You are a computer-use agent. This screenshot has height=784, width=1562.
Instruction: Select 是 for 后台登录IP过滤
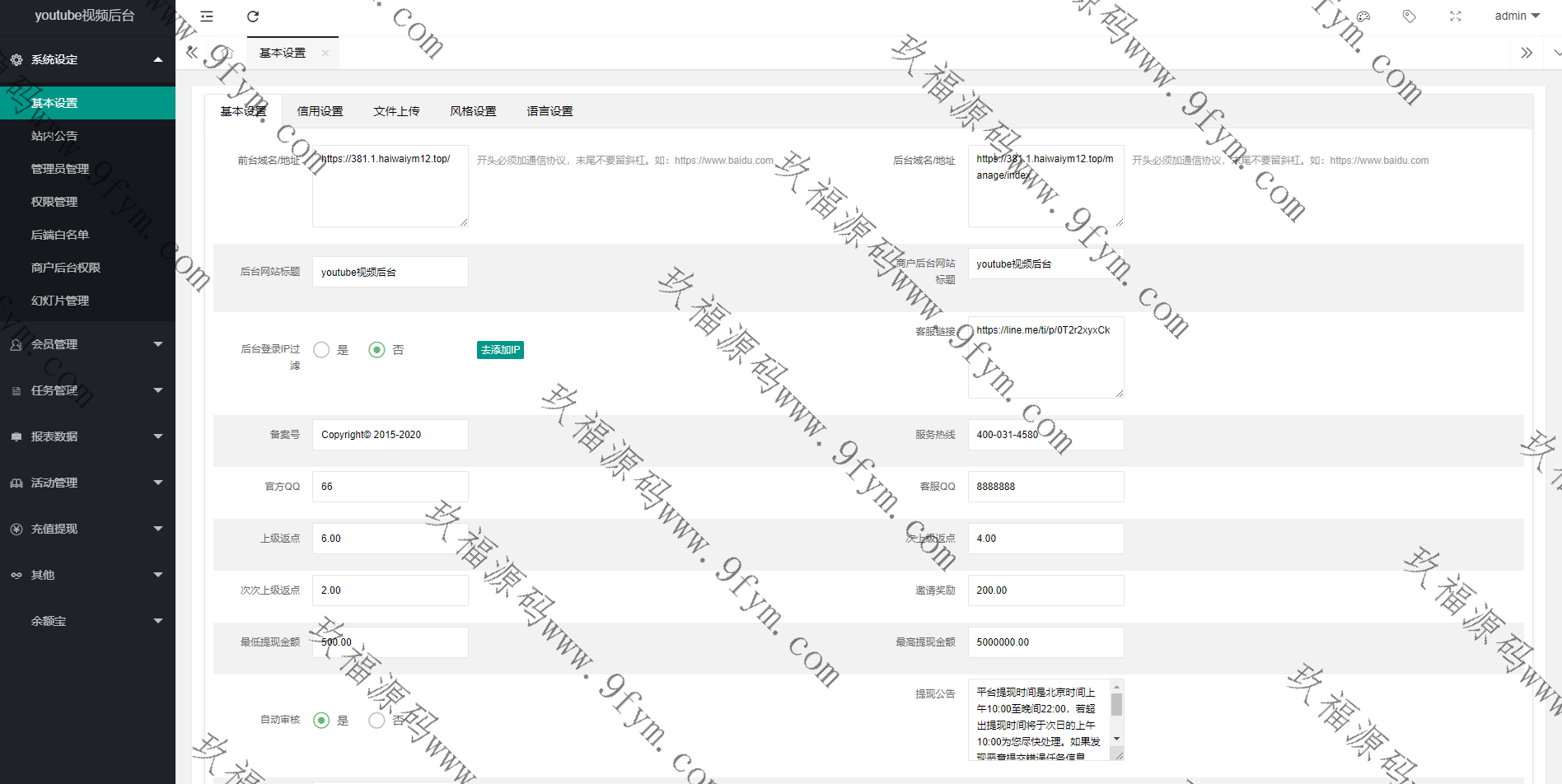(322, 350)
